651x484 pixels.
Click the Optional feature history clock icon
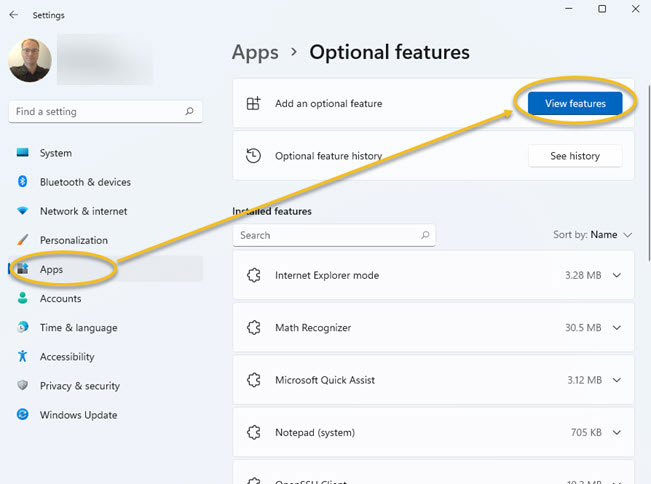253,156
